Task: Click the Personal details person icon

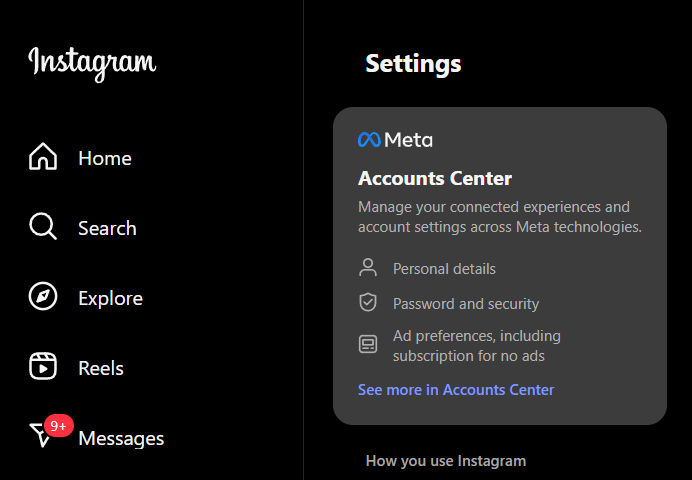Action: [x=368, y=268]
